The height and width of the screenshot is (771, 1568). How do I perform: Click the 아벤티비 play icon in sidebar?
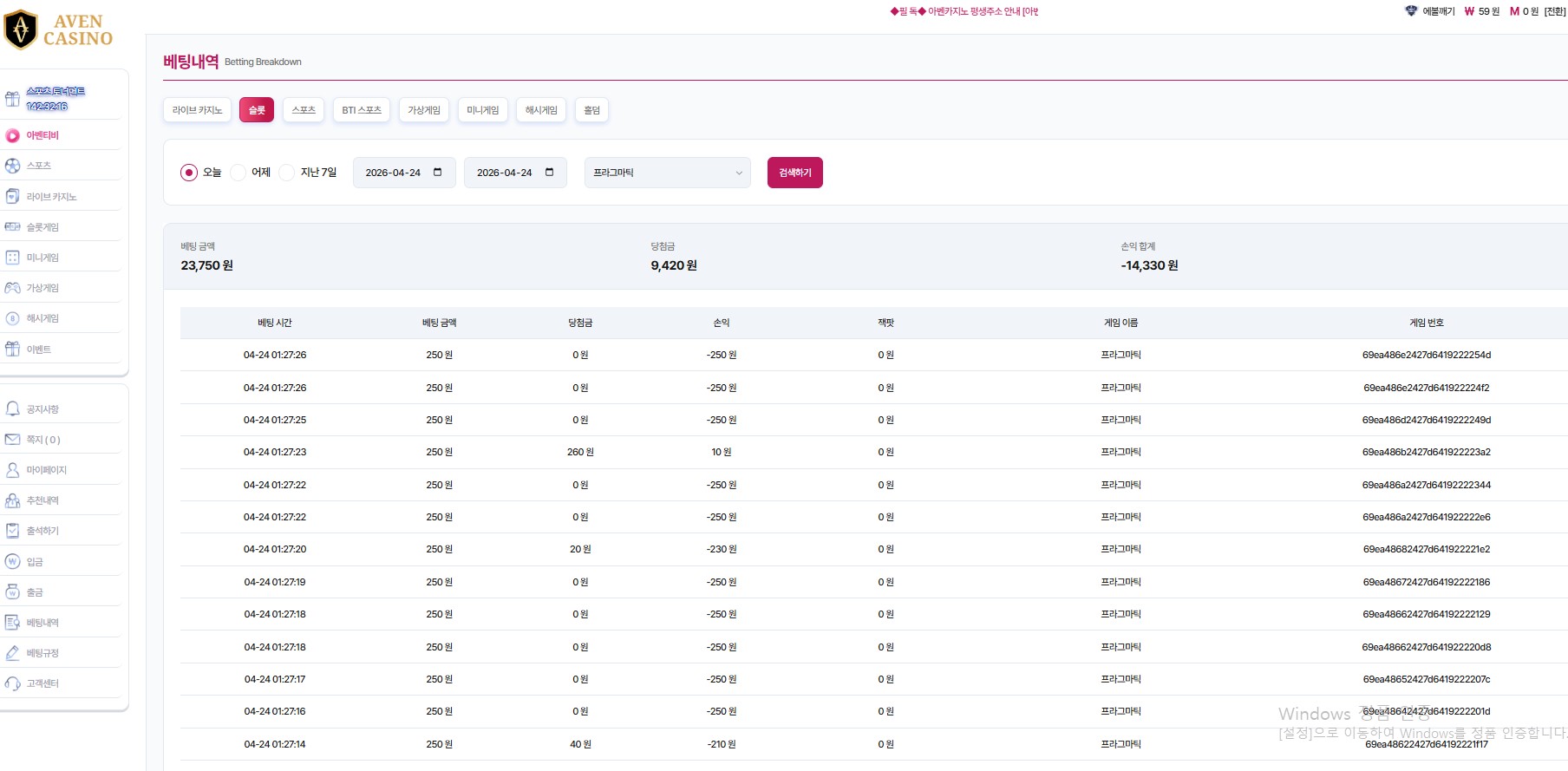click(x=12, y=135)
